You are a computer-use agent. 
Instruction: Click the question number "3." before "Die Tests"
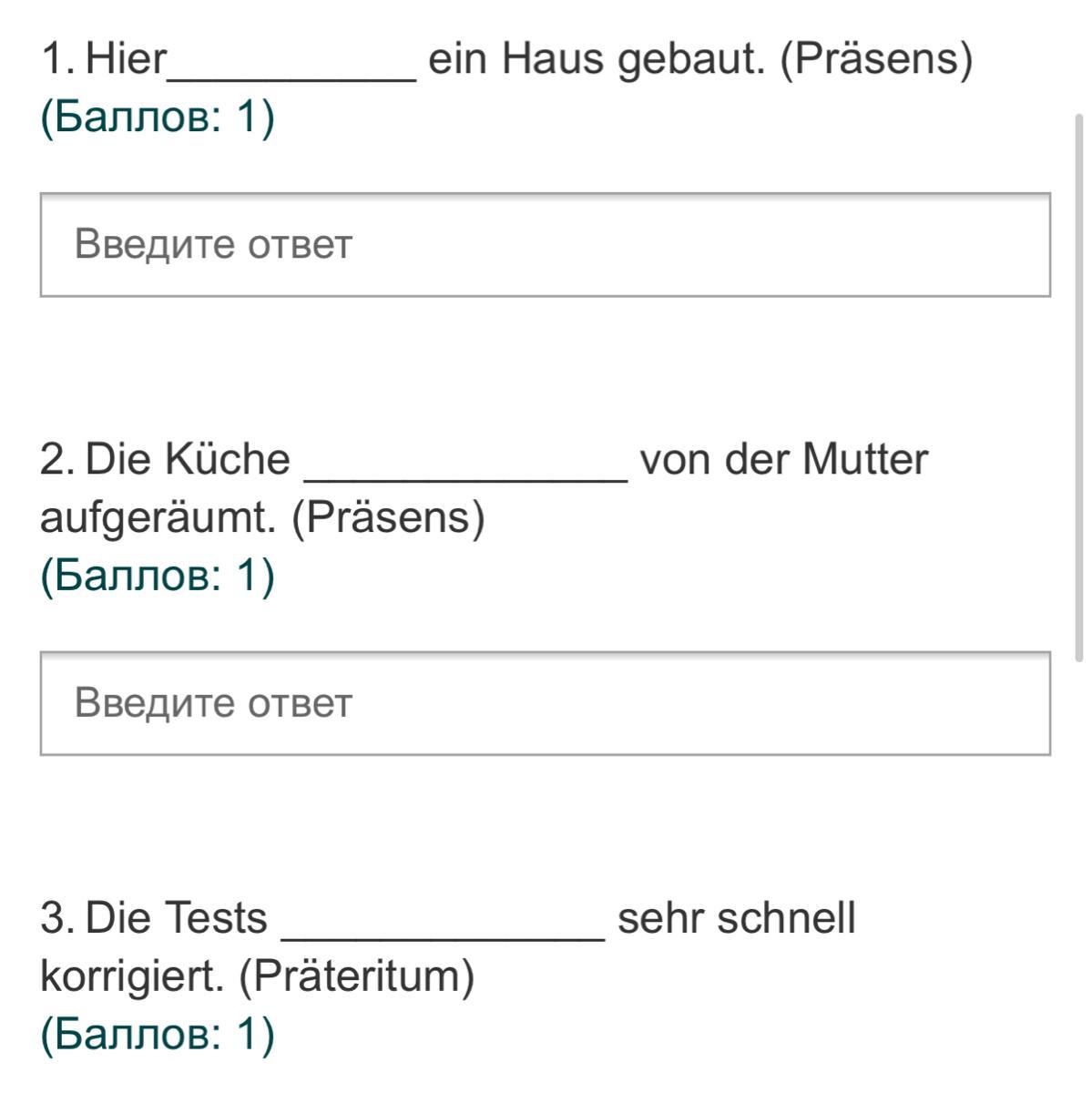click(x=56, y=917)
